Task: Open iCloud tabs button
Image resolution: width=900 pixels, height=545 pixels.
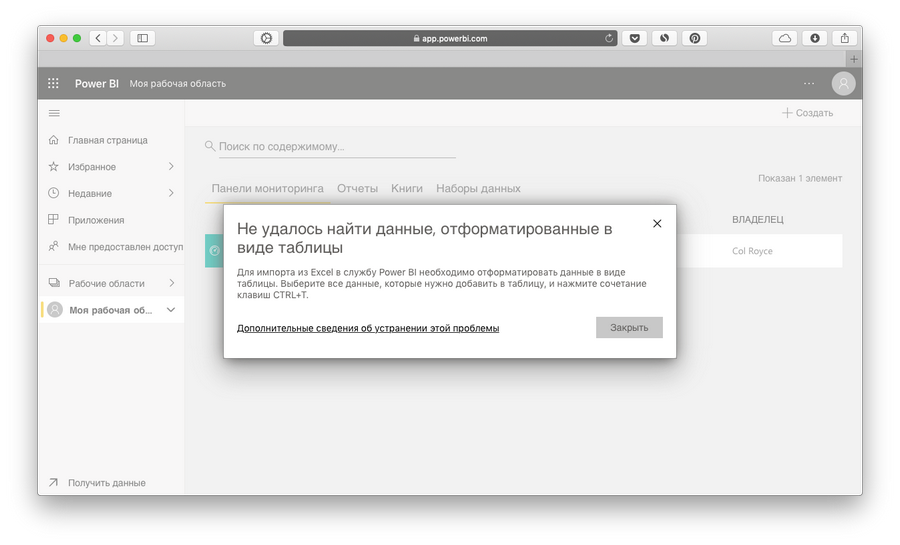Action: [x=785, y=38]
